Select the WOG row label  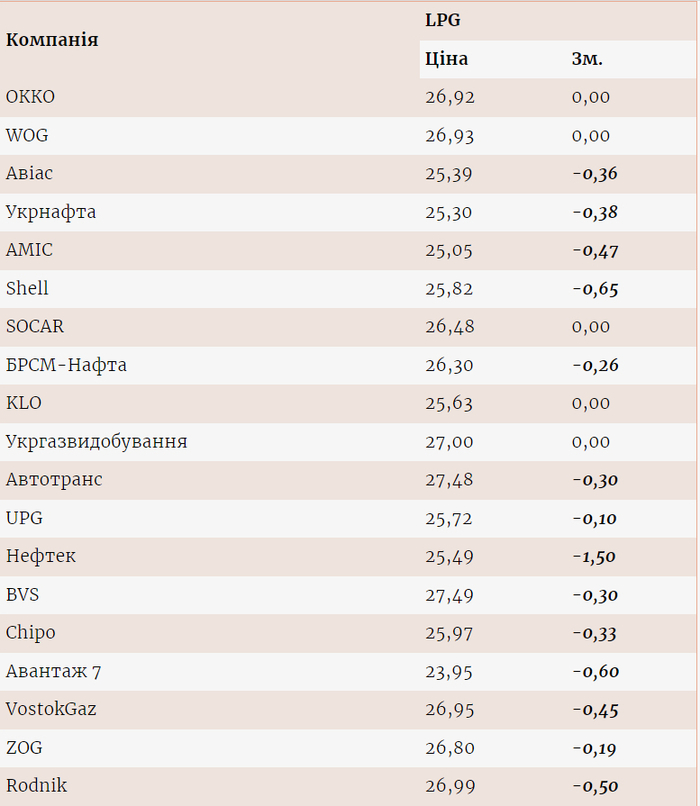27,135
